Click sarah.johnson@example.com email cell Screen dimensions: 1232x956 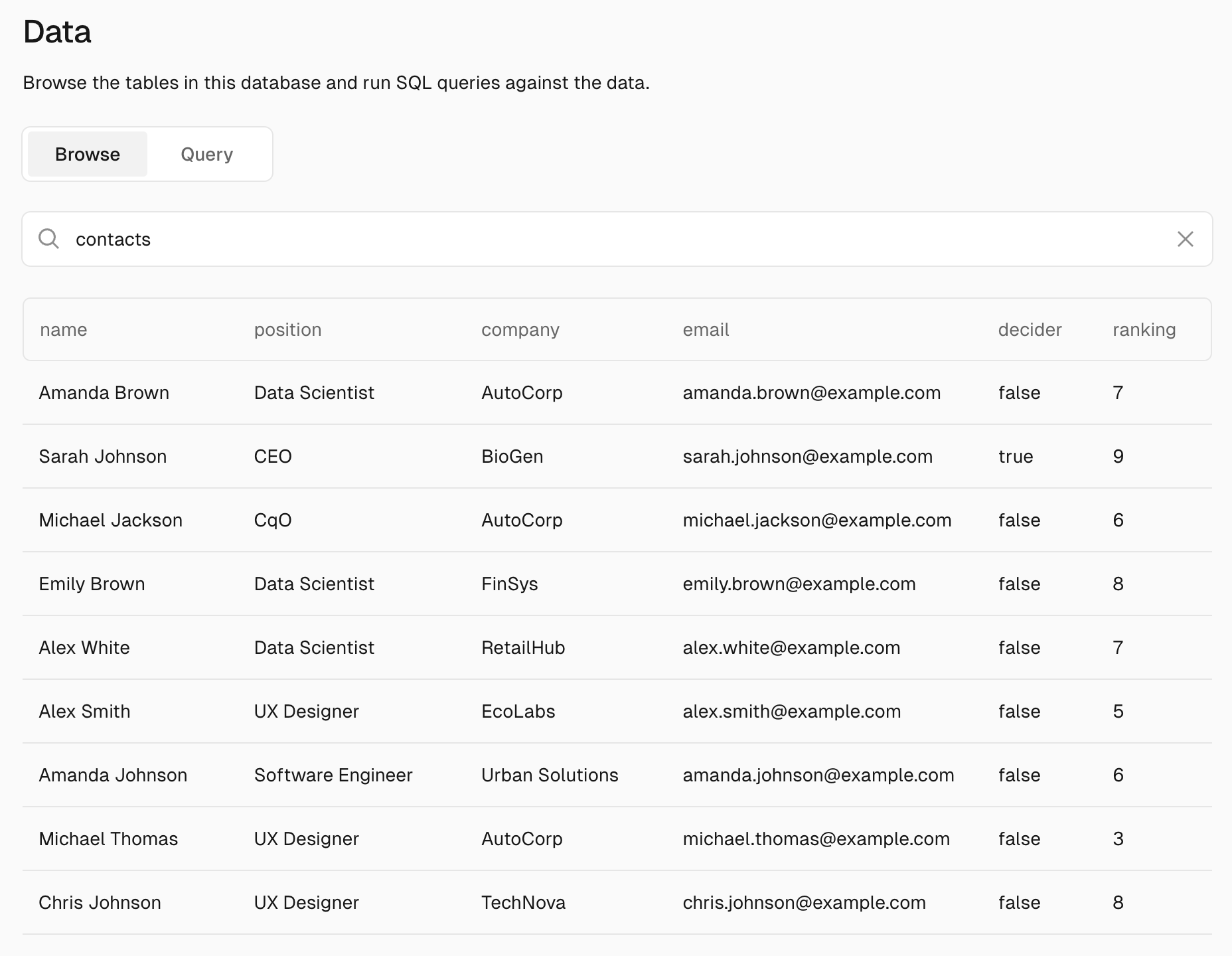pyautogui.click(x=807, y=457)
